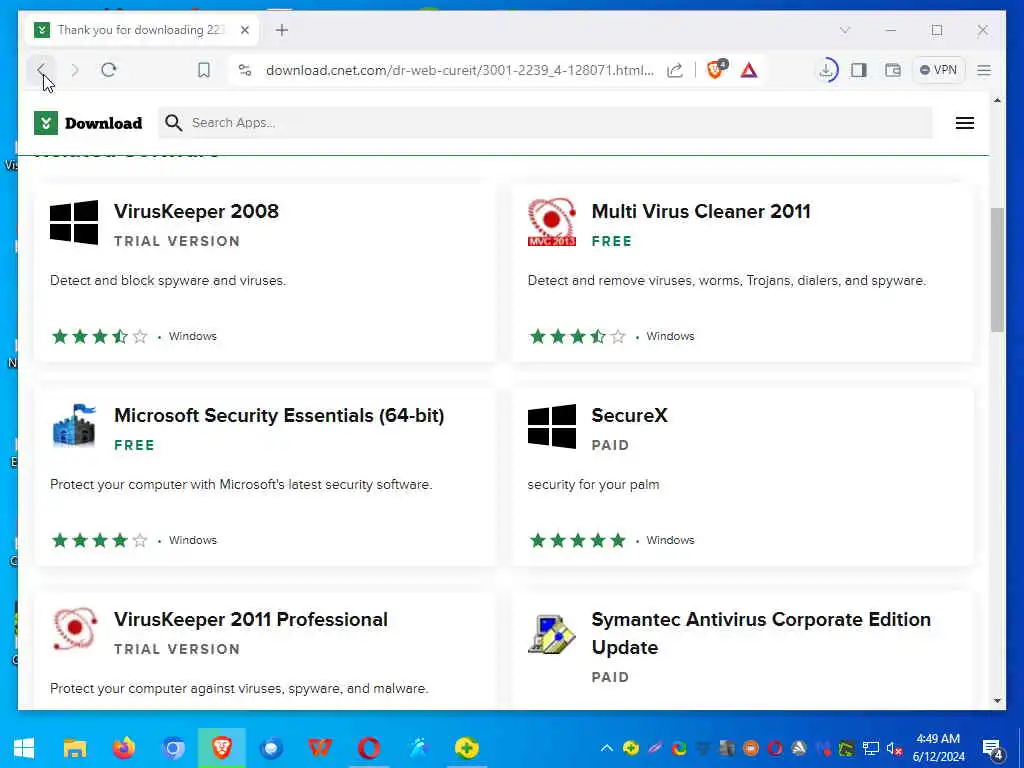Bookmark this page with the bookmark icon
This screenshot has height=768, width=1024.
pyautogui.click(x=204, y=70)
